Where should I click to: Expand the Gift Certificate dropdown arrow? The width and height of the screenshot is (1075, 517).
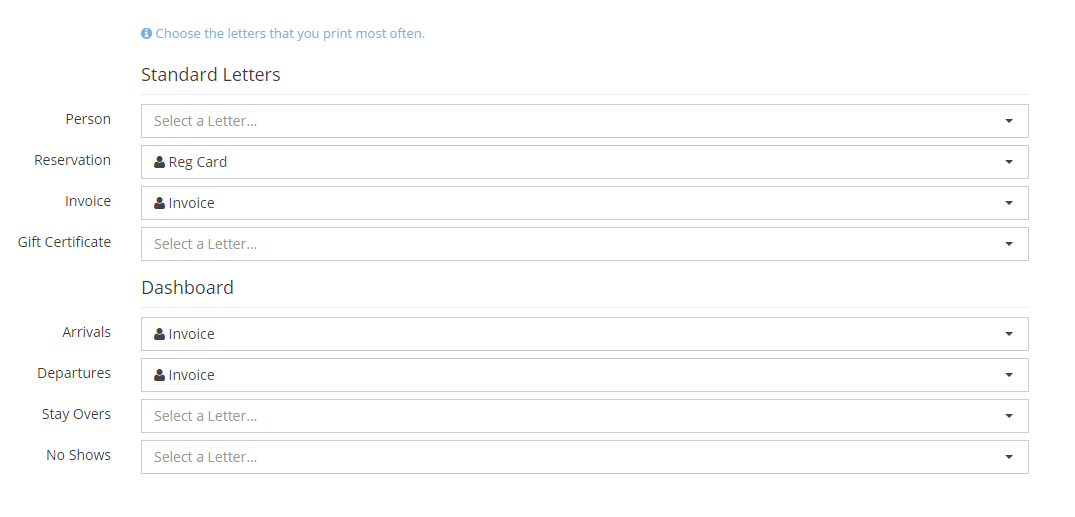coord(1008,244)
